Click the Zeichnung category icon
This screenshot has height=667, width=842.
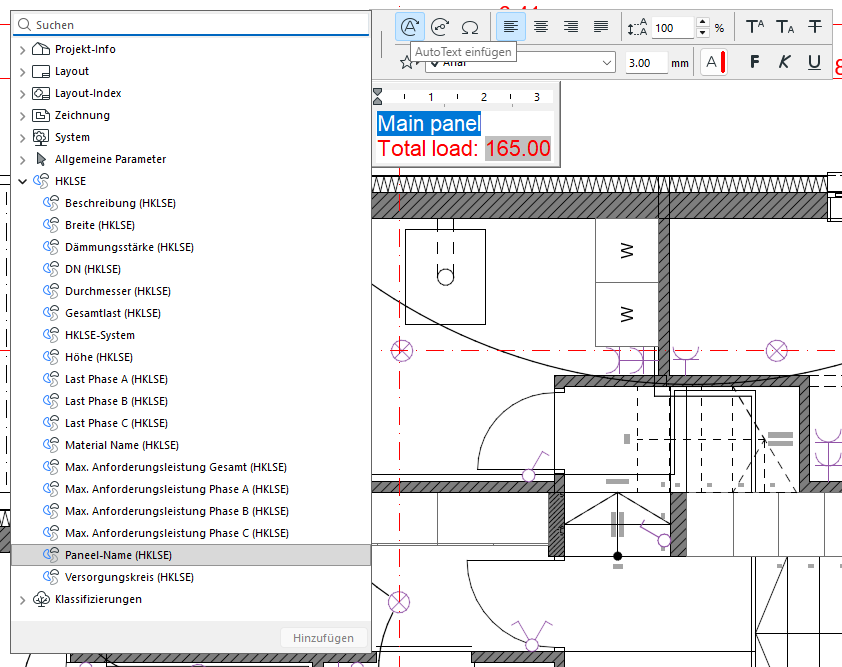click(x=41, y=115)
